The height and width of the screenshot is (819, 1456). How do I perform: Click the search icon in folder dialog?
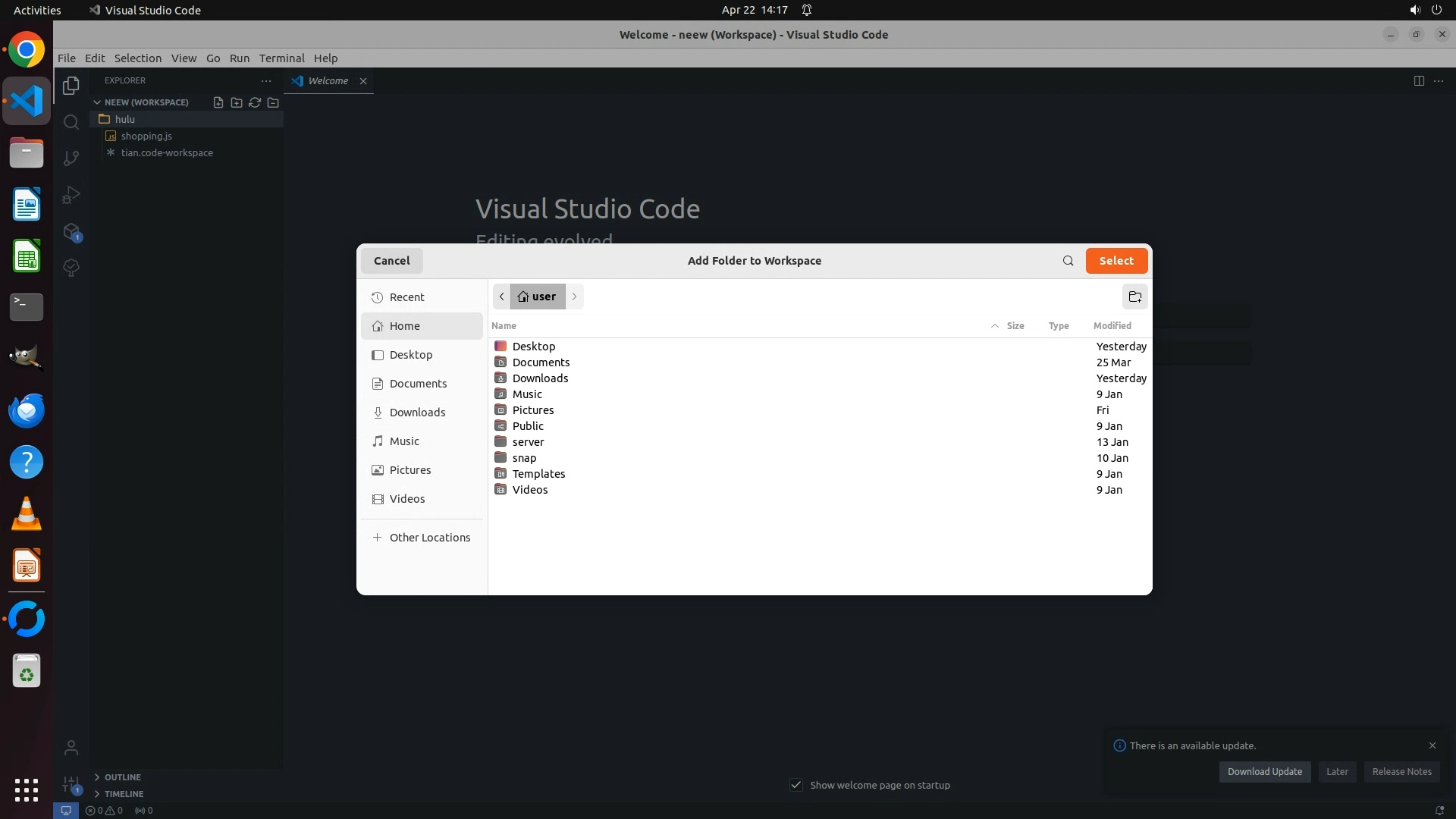[1068, 261]
